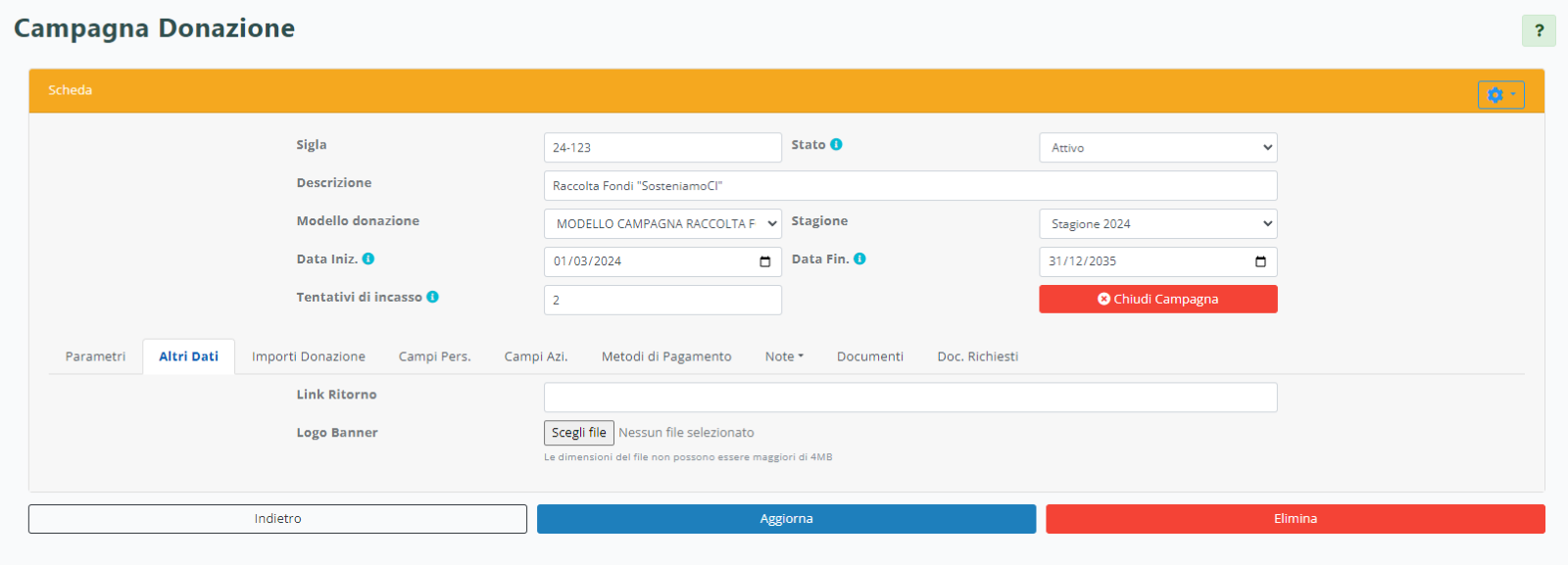Click into the Link Ritorno field
Viewport: 1568px width, 565px height.
[x=909, y=398]
